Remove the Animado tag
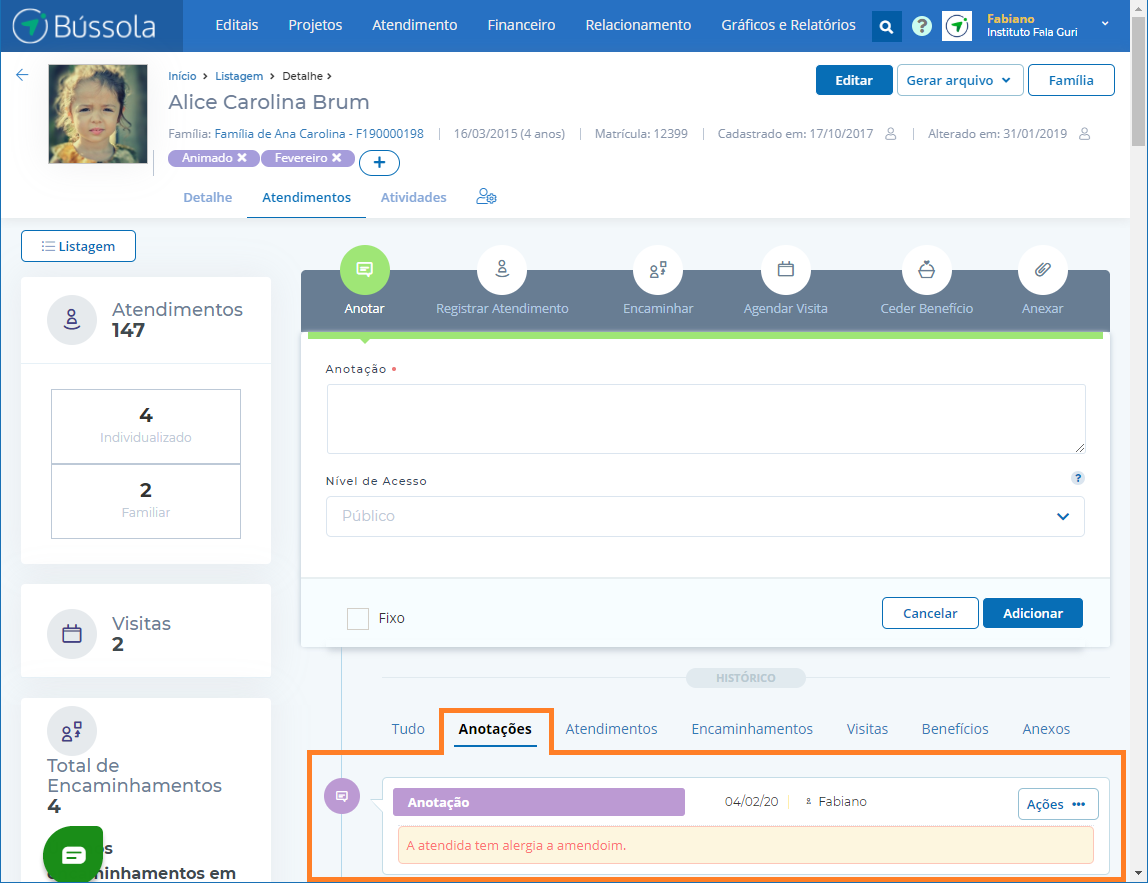 242,158
